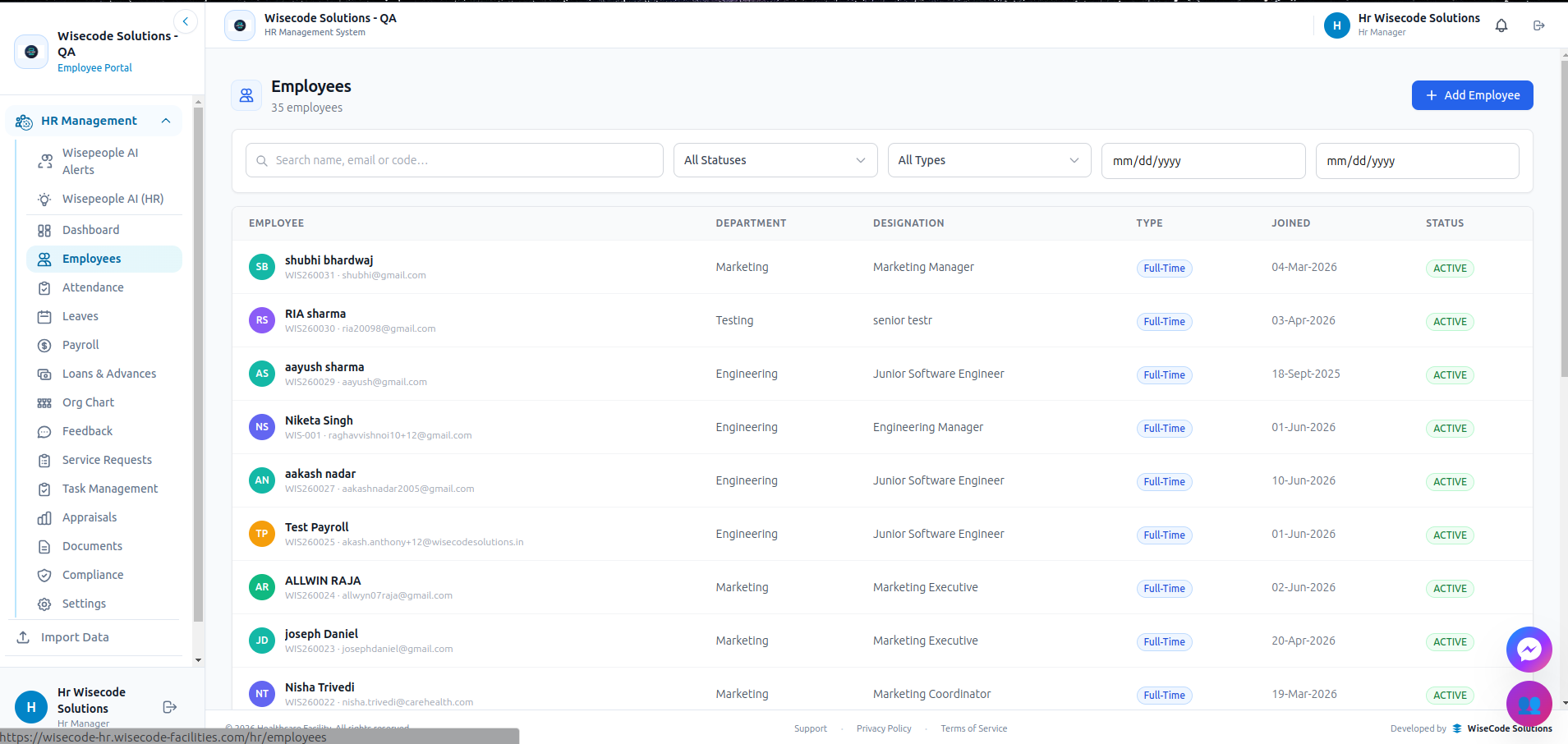The width and height of the screenshot is (1568, 744).
Task: Open the Privacy Policy link
Action: tap(884, 728)
